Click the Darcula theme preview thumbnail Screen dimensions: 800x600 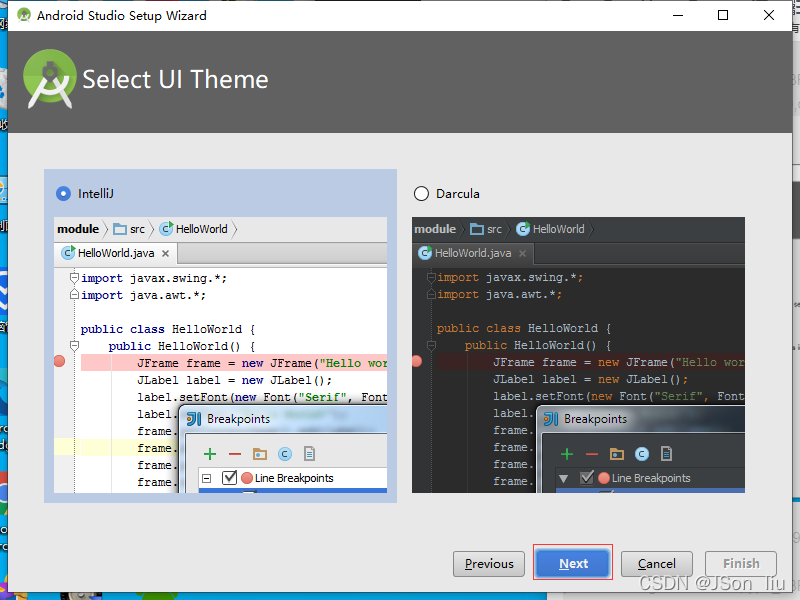[x=578, y=355]
